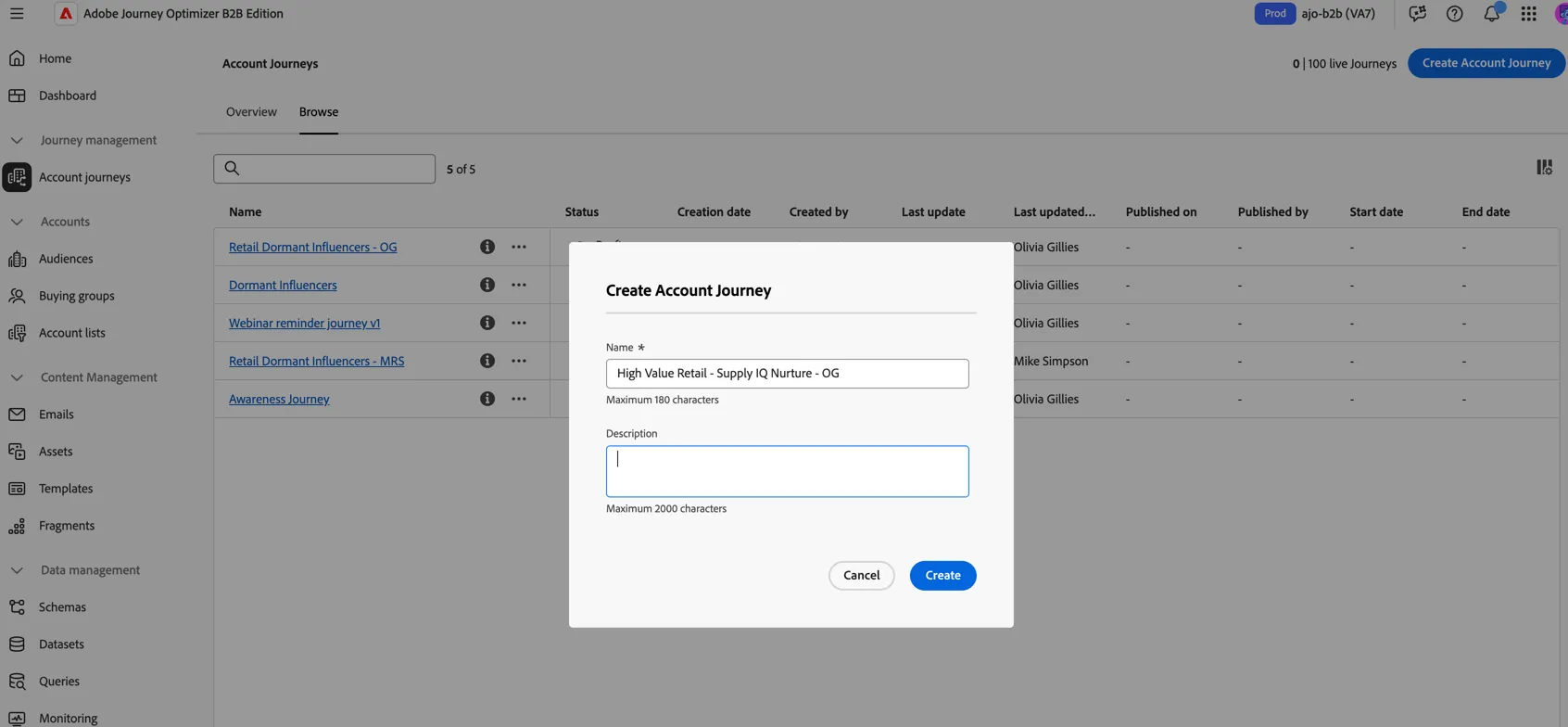This screenshot has height=727, width=1568.
Task: Collapse the Journey management section
Action: pos(17,140)
